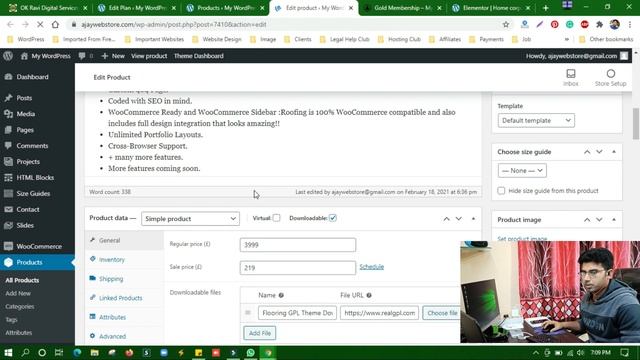Click the Sale price field
This screenshot has width=640, height=360.
coord(298,268)
